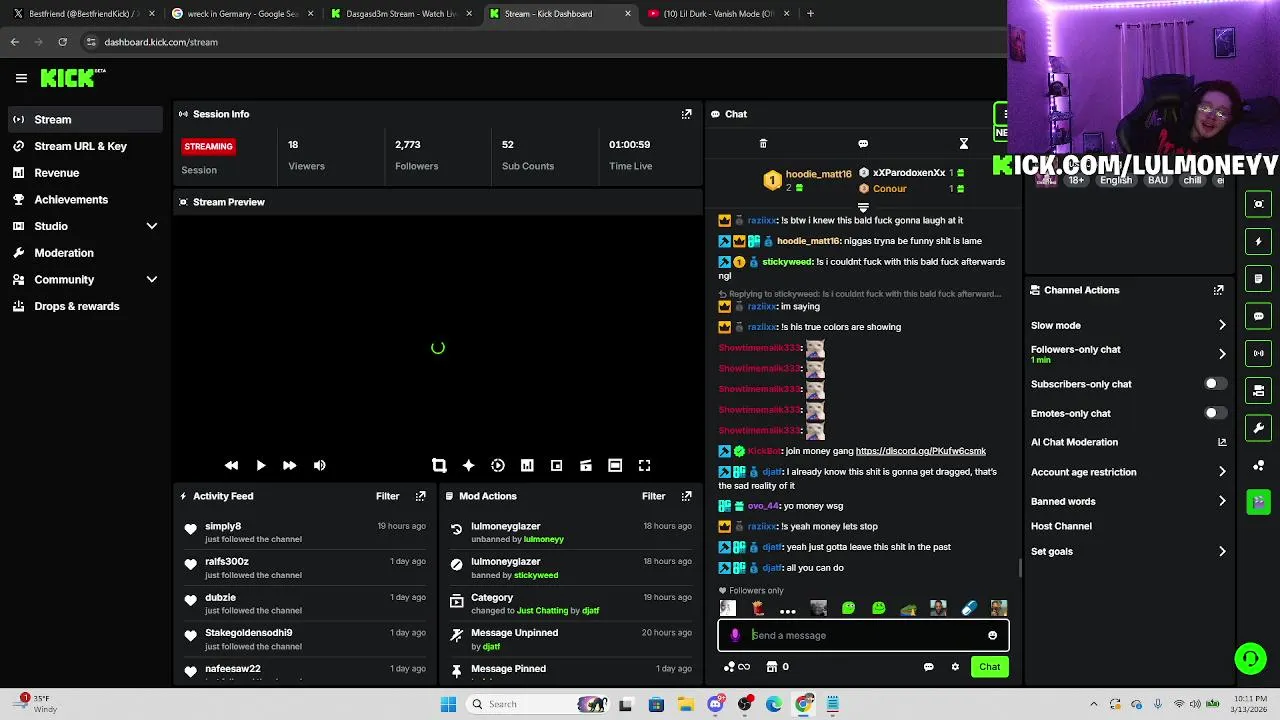This screenshot has width=1280, height=720.
Task: Click Host Channel action
Action: tap(1061, 526)
